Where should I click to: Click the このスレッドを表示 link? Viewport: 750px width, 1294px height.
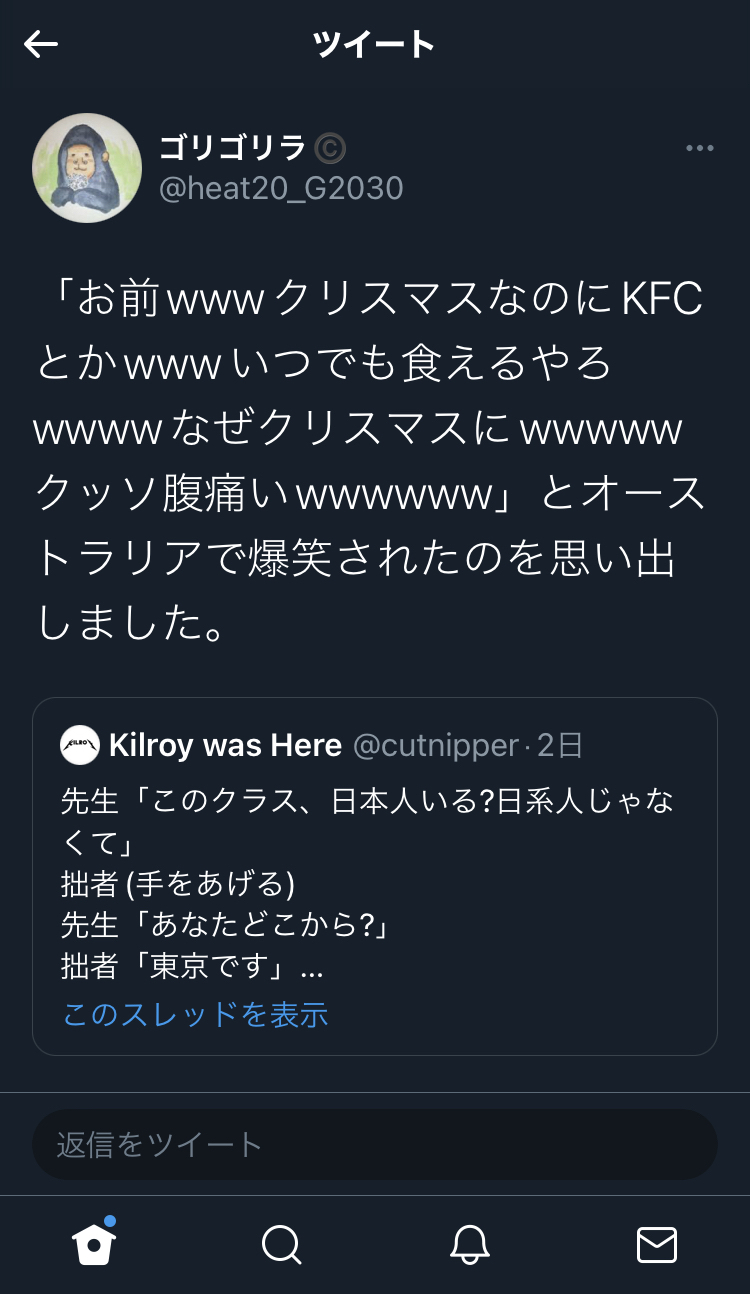click(x=195, y=1014)
